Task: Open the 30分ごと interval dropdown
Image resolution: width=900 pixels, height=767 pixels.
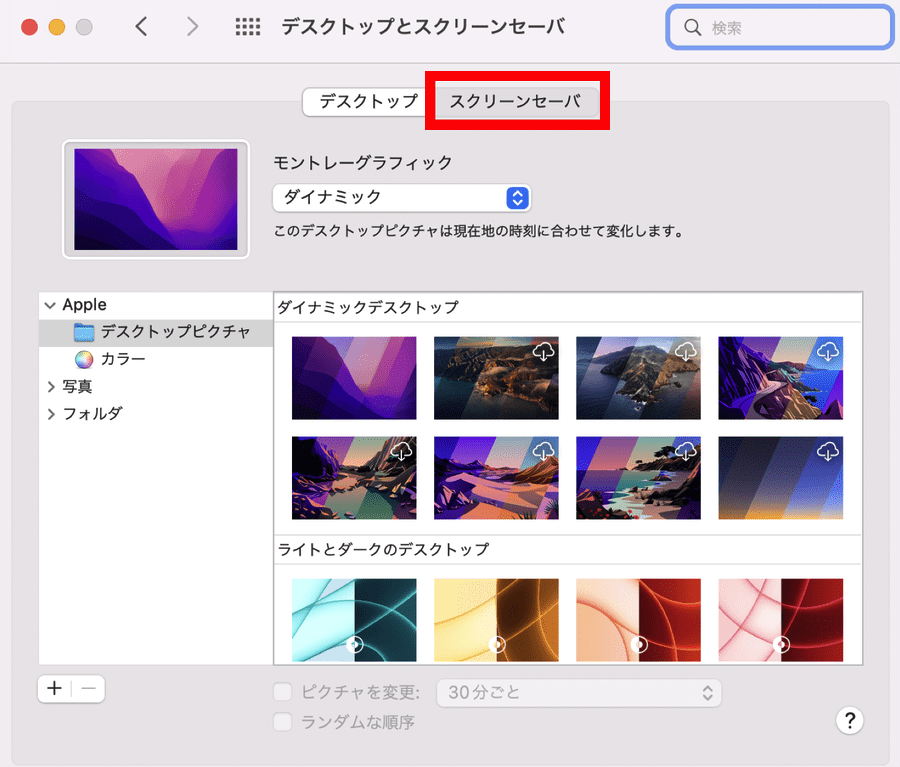Action: coord(580,692)
